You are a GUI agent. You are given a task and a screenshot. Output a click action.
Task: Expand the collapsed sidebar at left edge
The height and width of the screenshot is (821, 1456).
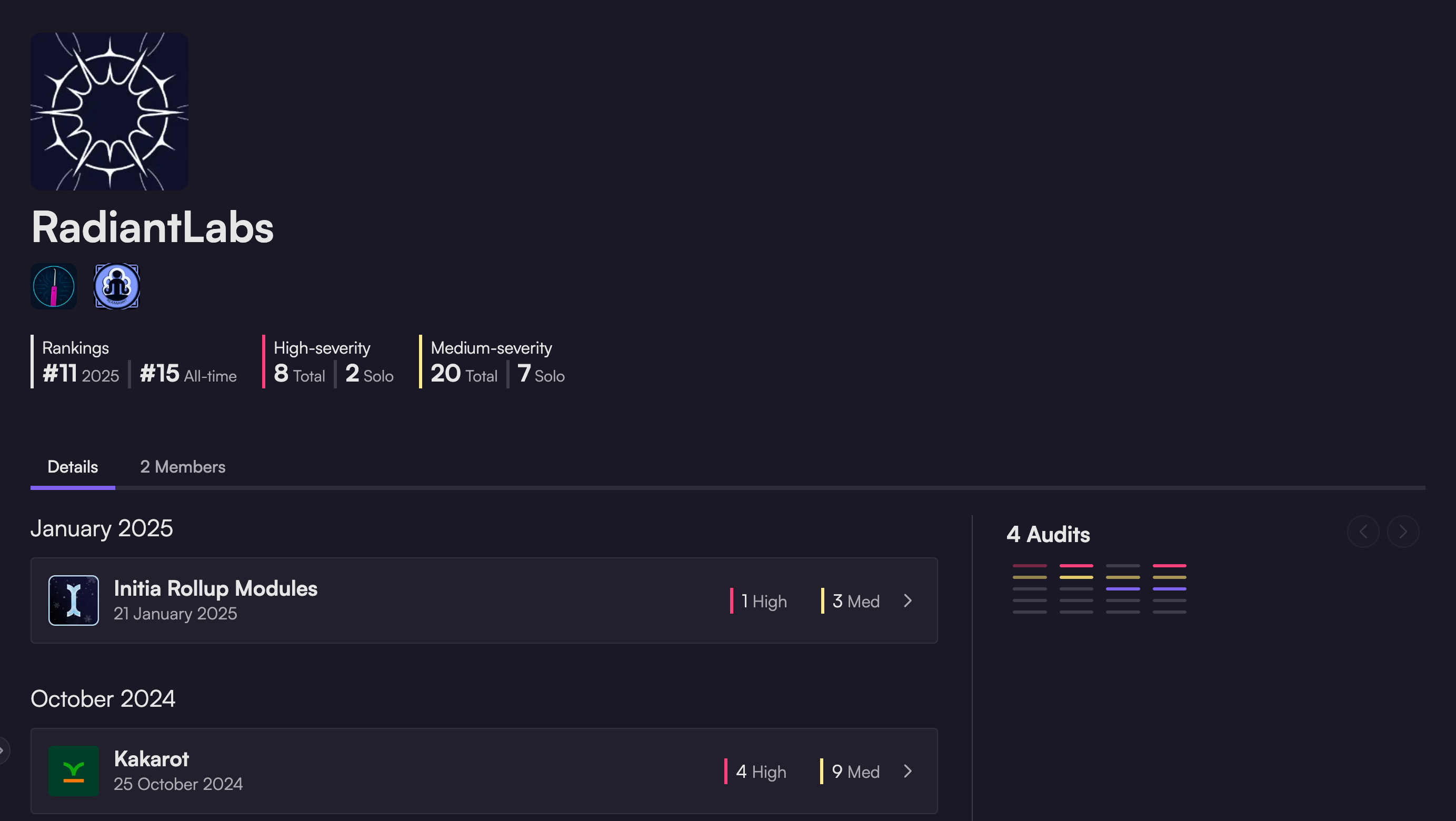point(3,750)
